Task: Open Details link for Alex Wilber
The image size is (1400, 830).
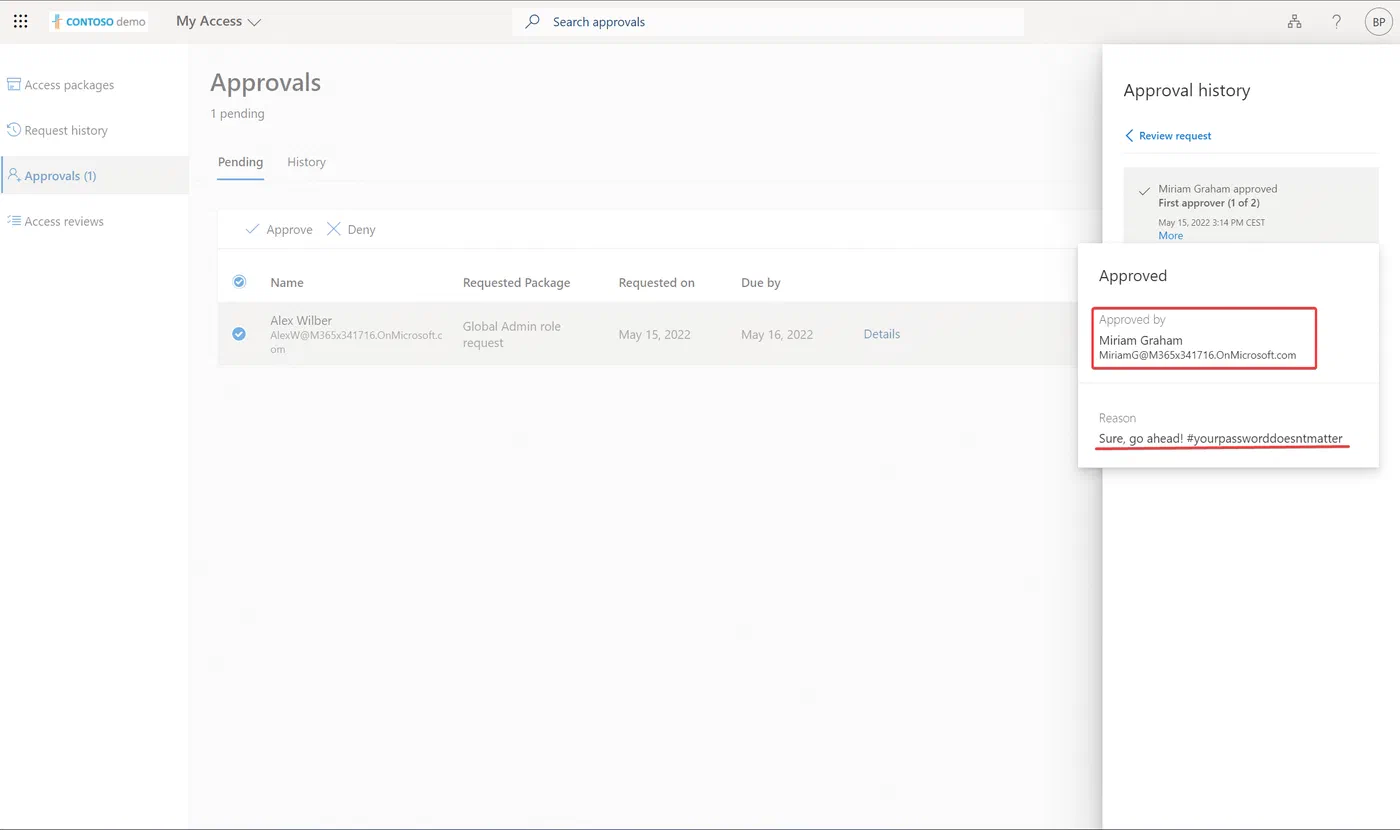Action: click(881, 334)
